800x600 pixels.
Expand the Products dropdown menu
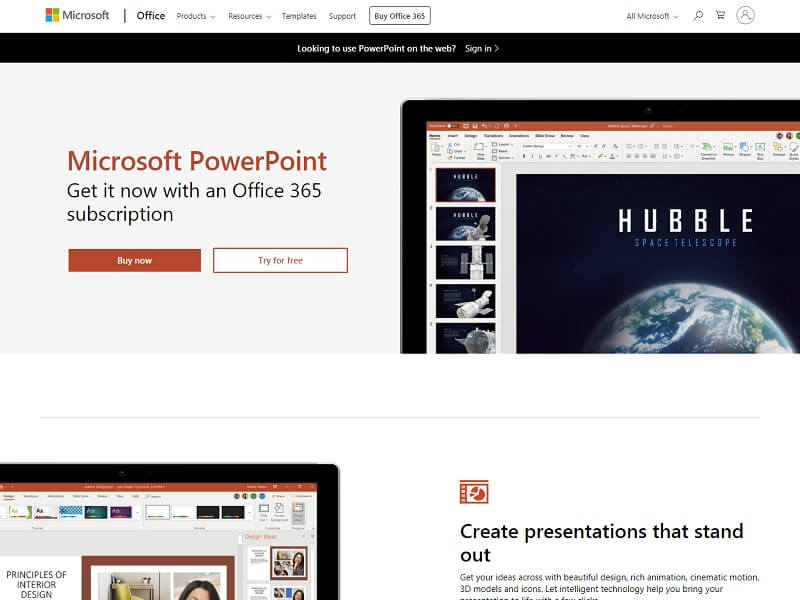196,16
